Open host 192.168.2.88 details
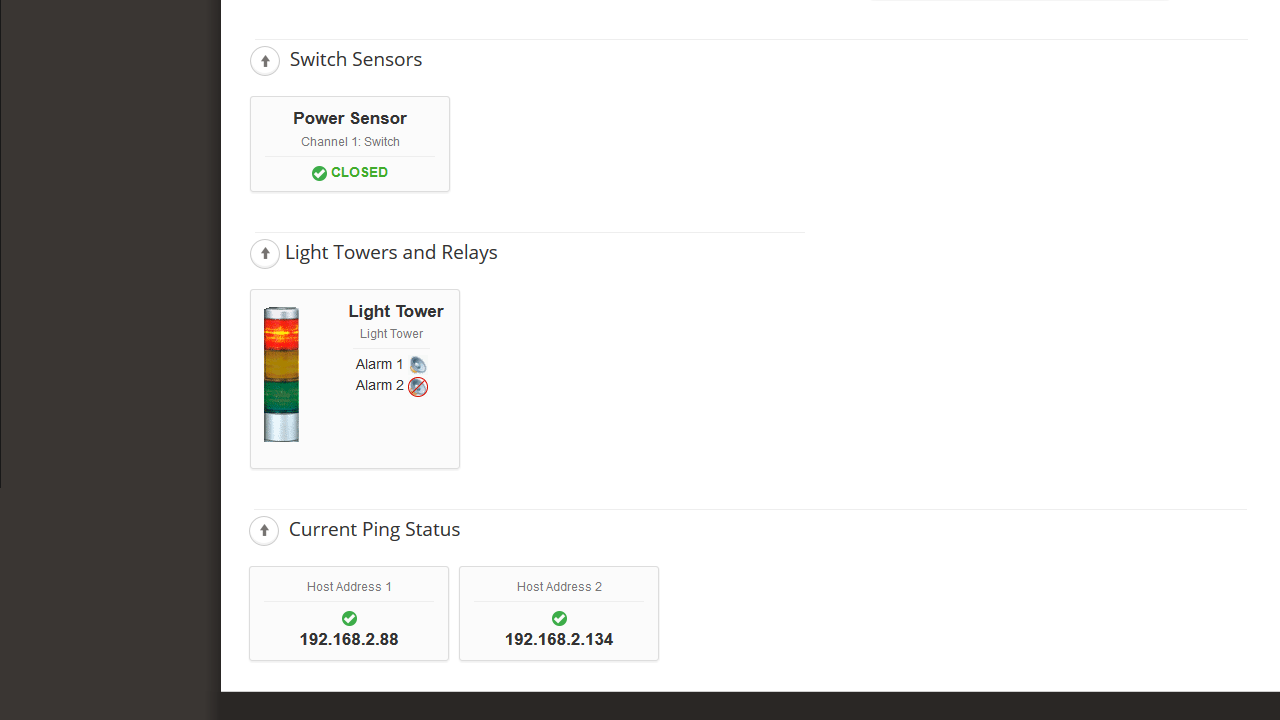The height and width of the screenshot is (720, 1280). click(348, 639)
